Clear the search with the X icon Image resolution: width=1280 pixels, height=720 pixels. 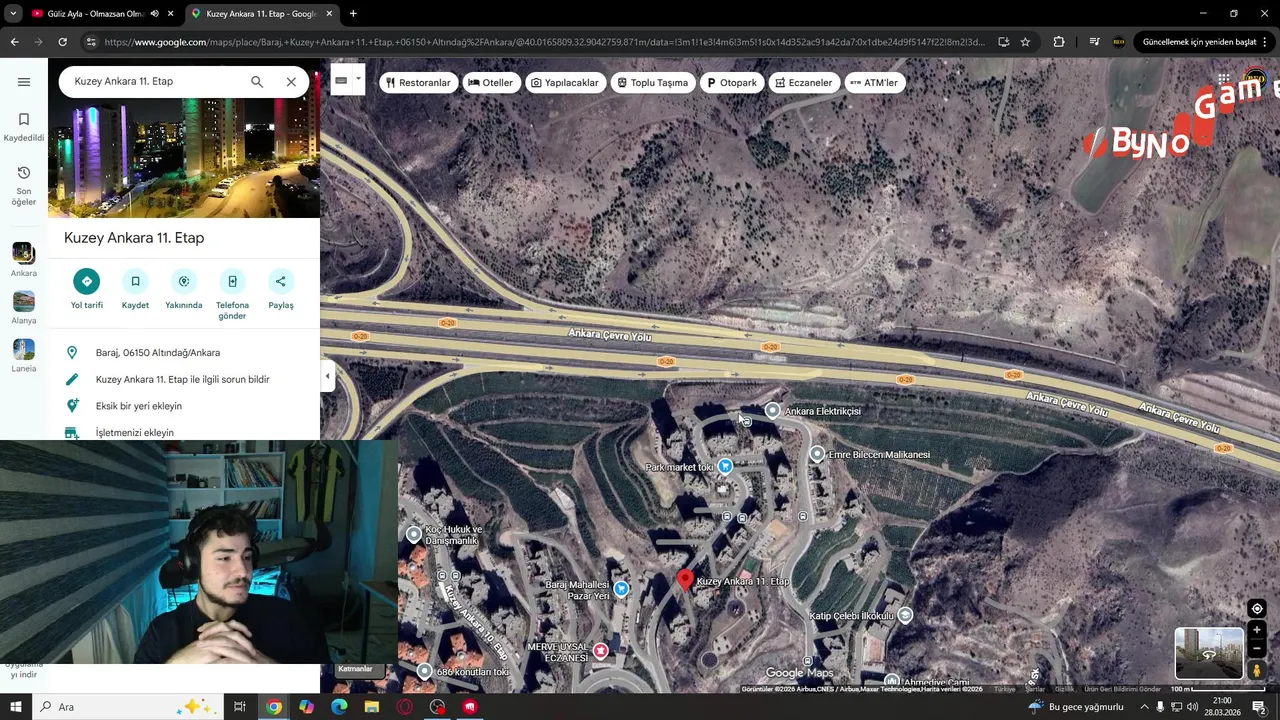[291, 82]
